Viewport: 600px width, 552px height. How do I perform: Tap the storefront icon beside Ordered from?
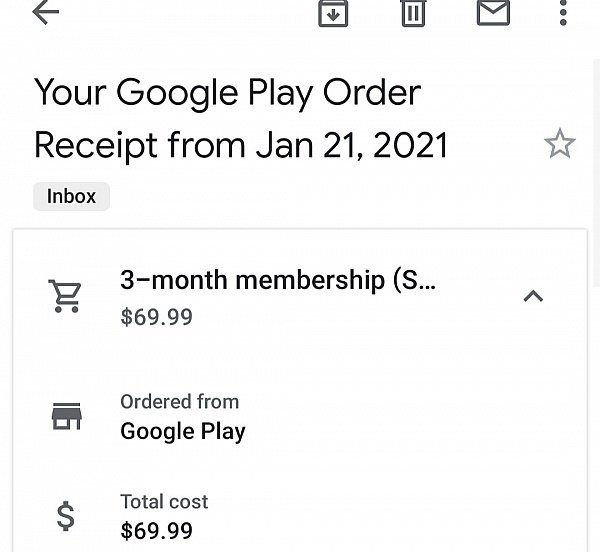click(66, 415)
